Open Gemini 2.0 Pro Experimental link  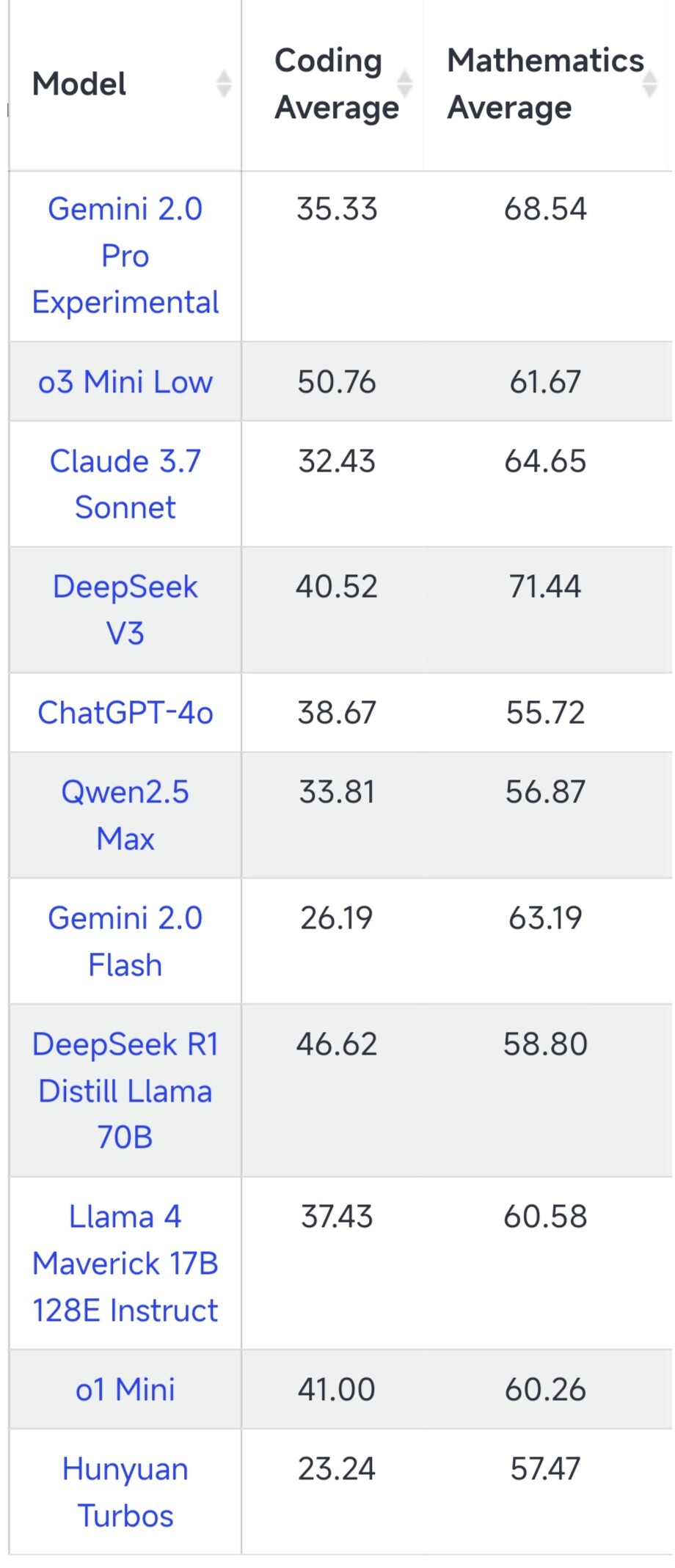tap(125, 256)
